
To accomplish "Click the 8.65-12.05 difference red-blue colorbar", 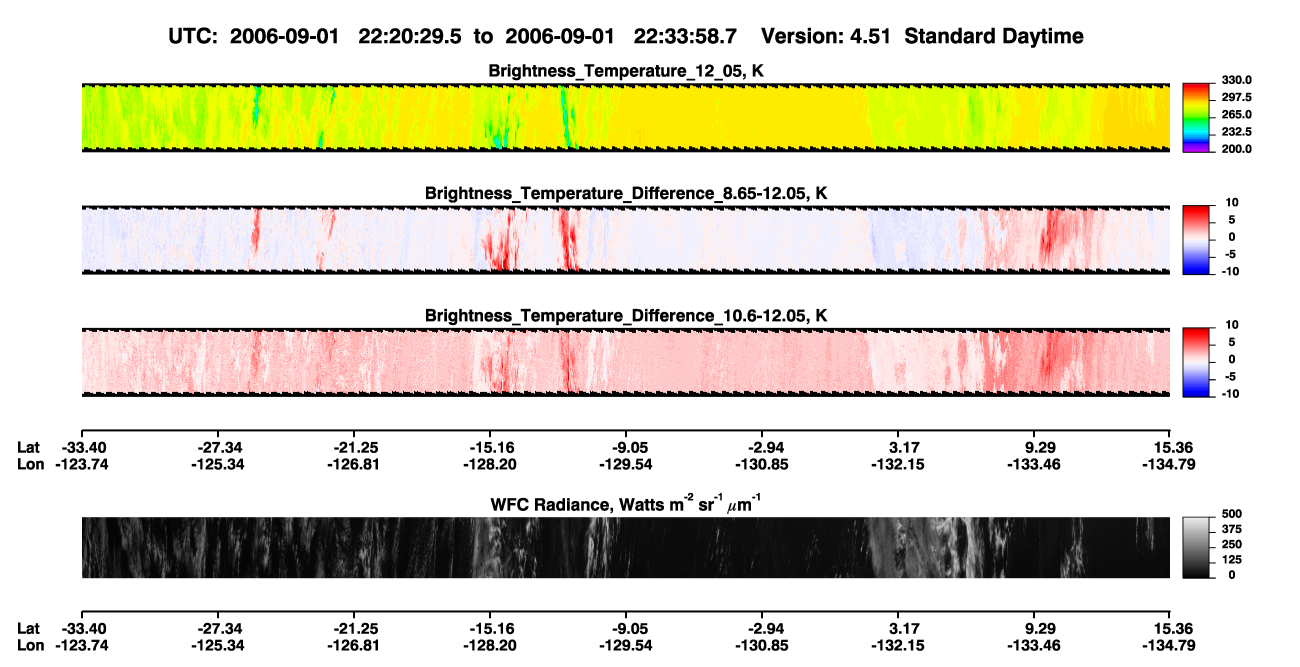I will coord(1195,239).
